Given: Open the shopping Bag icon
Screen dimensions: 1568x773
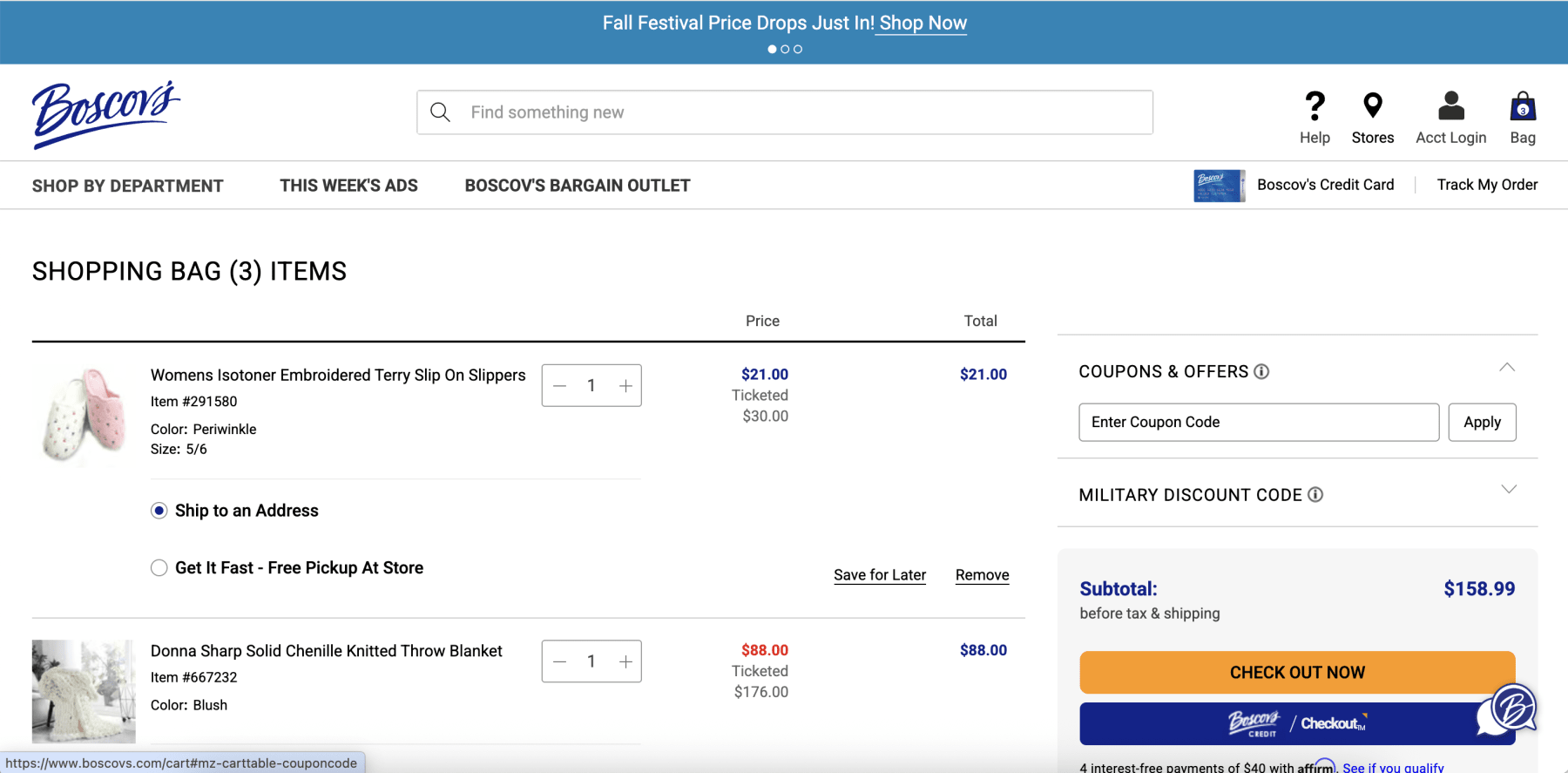Looking at the screenshot, I should coord(1522,107).
